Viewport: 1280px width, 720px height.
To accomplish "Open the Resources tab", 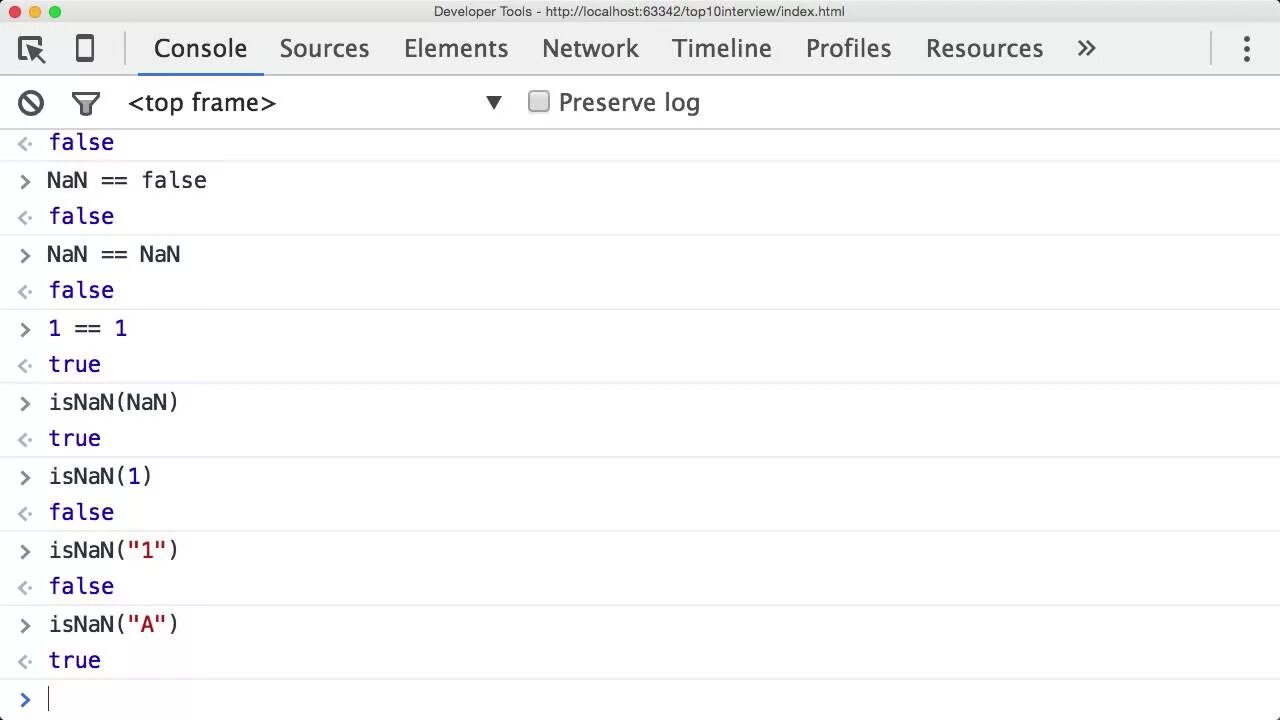I will click(984, 49).
